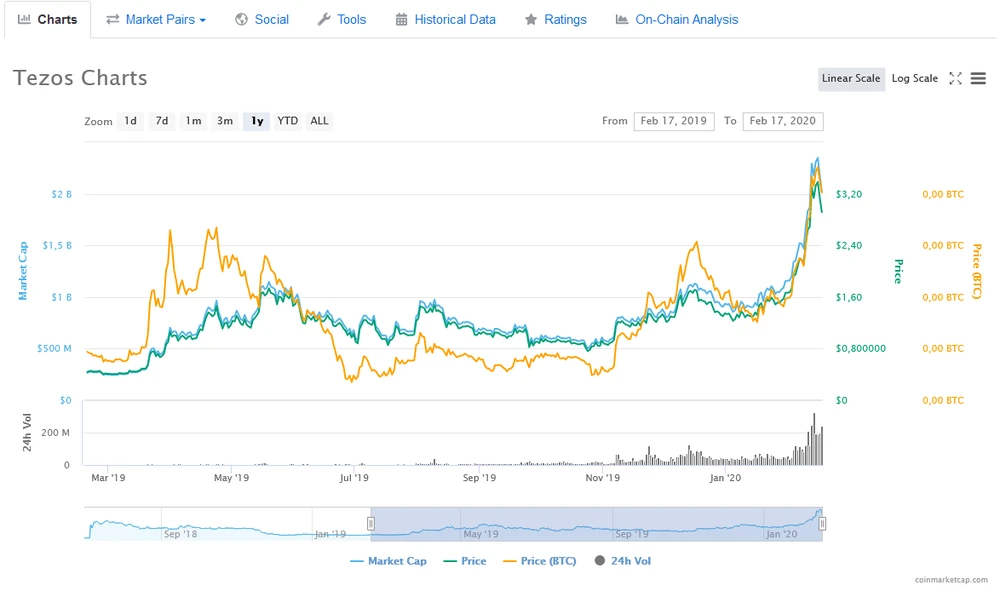Click the fullscreen expand icon
Screen dimensions: 1000x591
coord(955,79)
